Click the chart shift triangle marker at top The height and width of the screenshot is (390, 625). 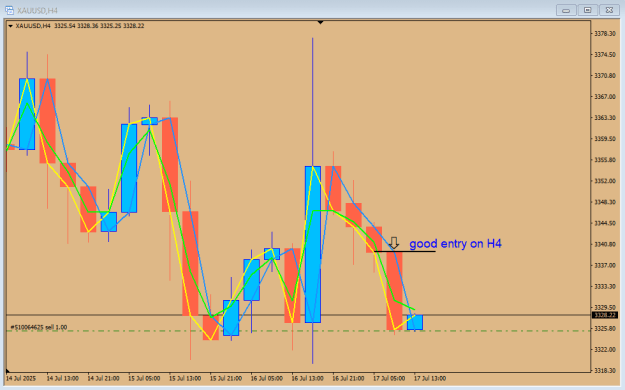coord(320,23)
